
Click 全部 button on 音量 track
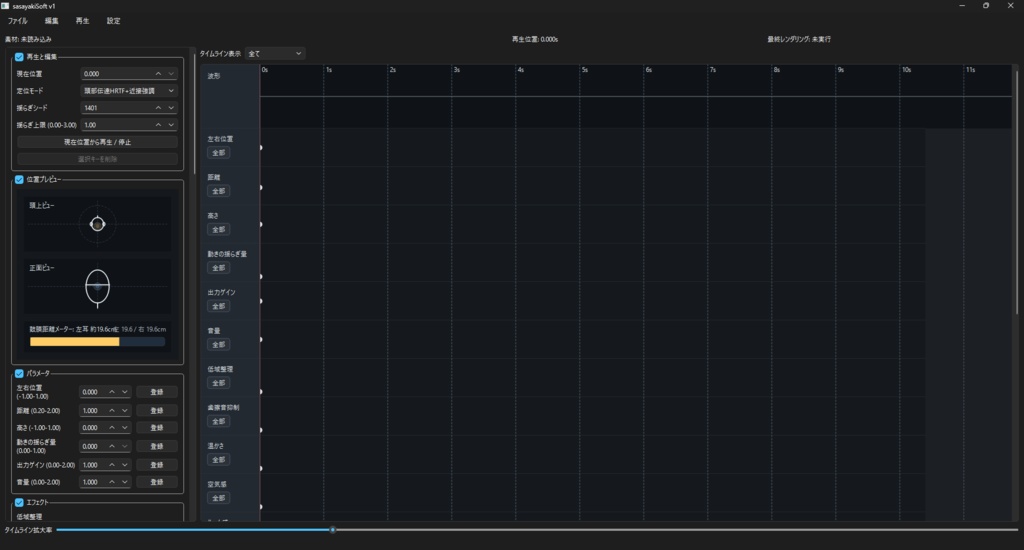[x=218, y=345]
